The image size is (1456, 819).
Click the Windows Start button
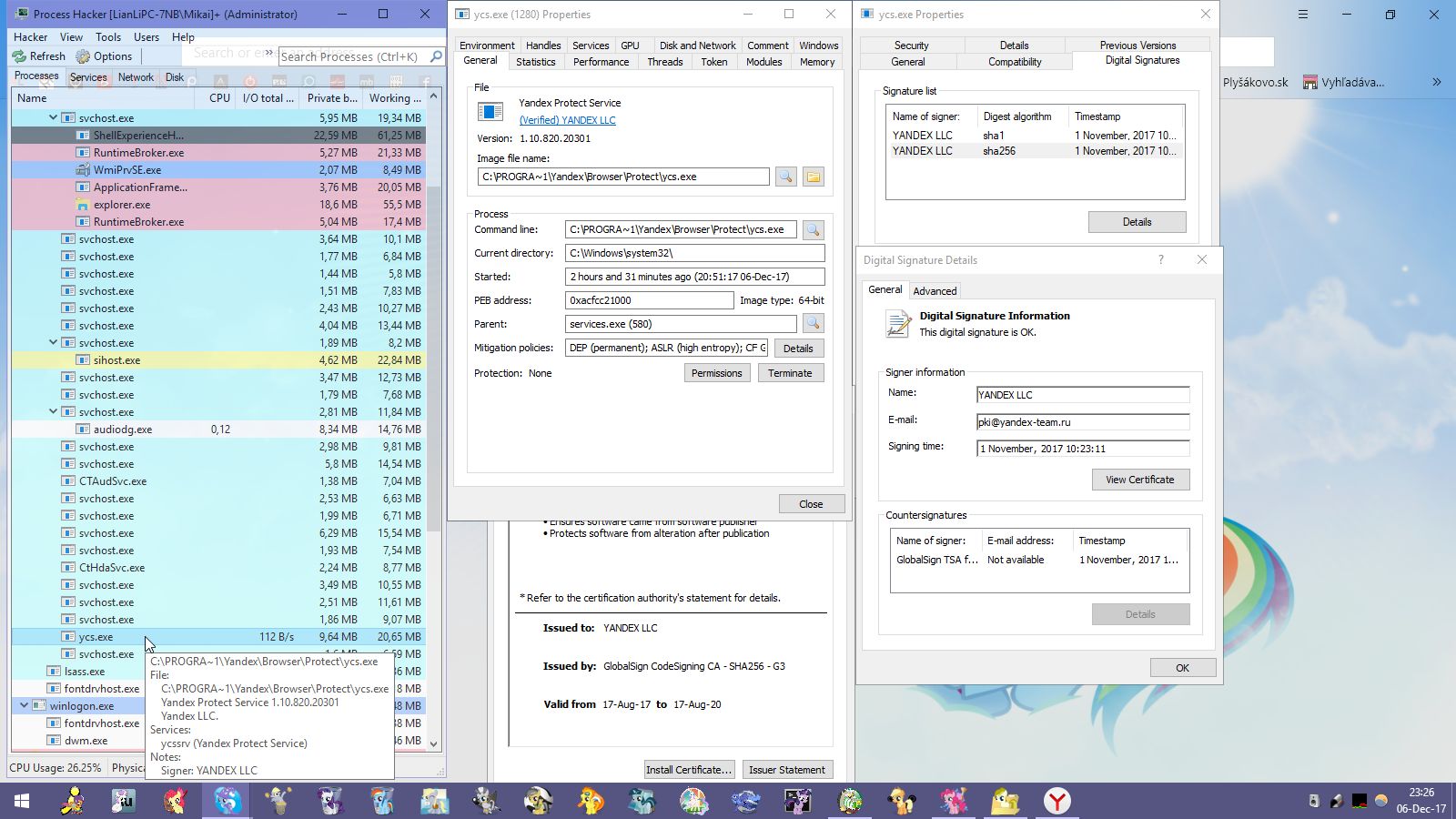click(x=22, y=801)
